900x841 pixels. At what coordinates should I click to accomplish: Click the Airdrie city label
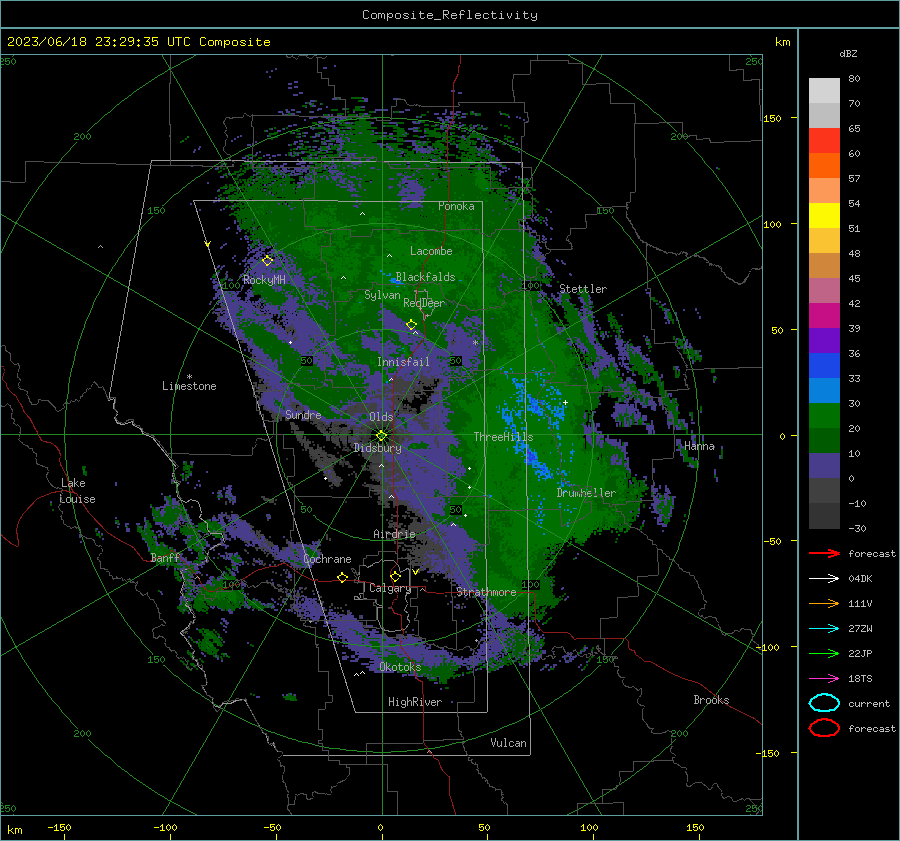point(394,534)
